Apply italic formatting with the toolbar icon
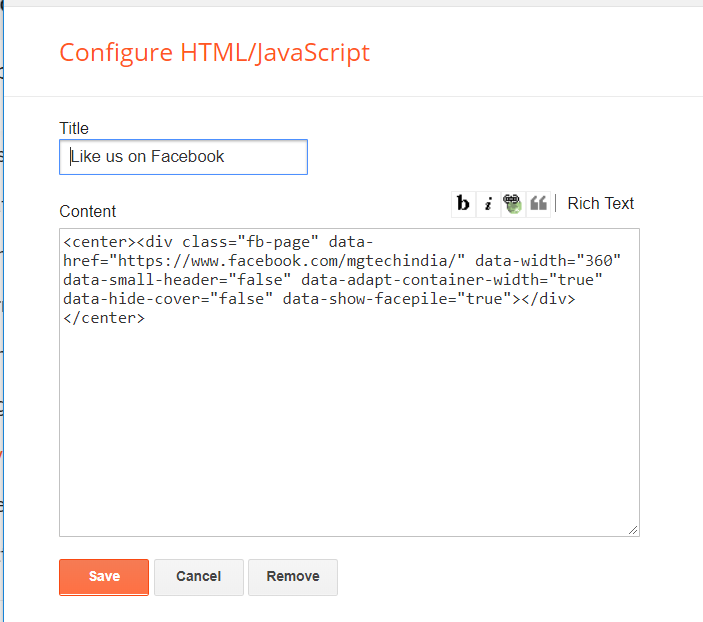 click(488, 203)
